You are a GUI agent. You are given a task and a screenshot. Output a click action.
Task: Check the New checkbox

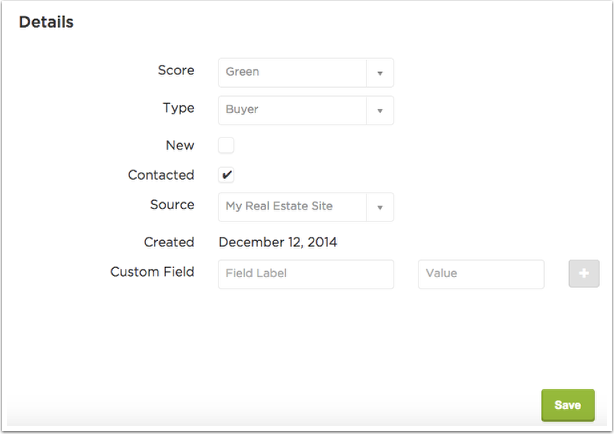tap(226, 145)
